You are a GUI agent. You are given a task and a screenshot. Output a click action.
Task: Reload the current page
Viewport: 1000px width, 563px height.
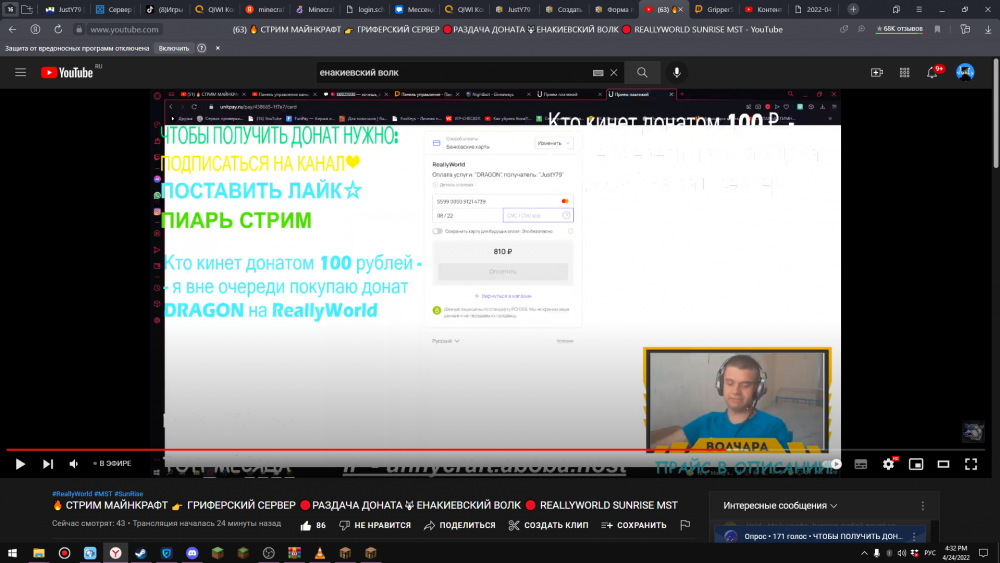[x=58, y=29]
